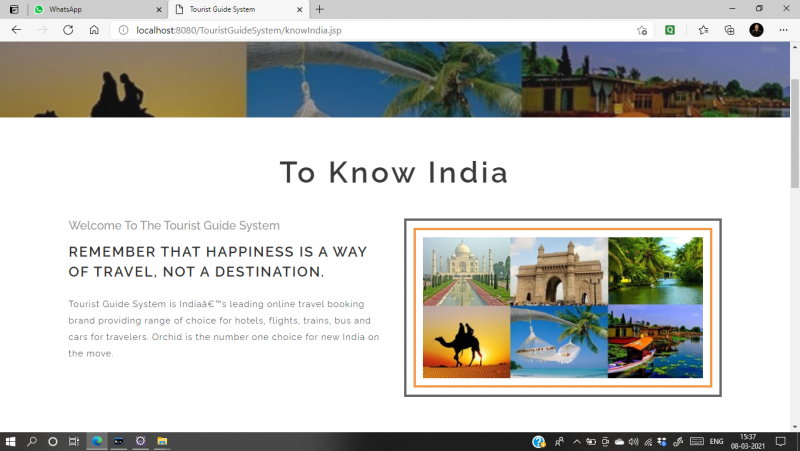
Task: Close the WhatsApp tab
Action: coord(159,9)
